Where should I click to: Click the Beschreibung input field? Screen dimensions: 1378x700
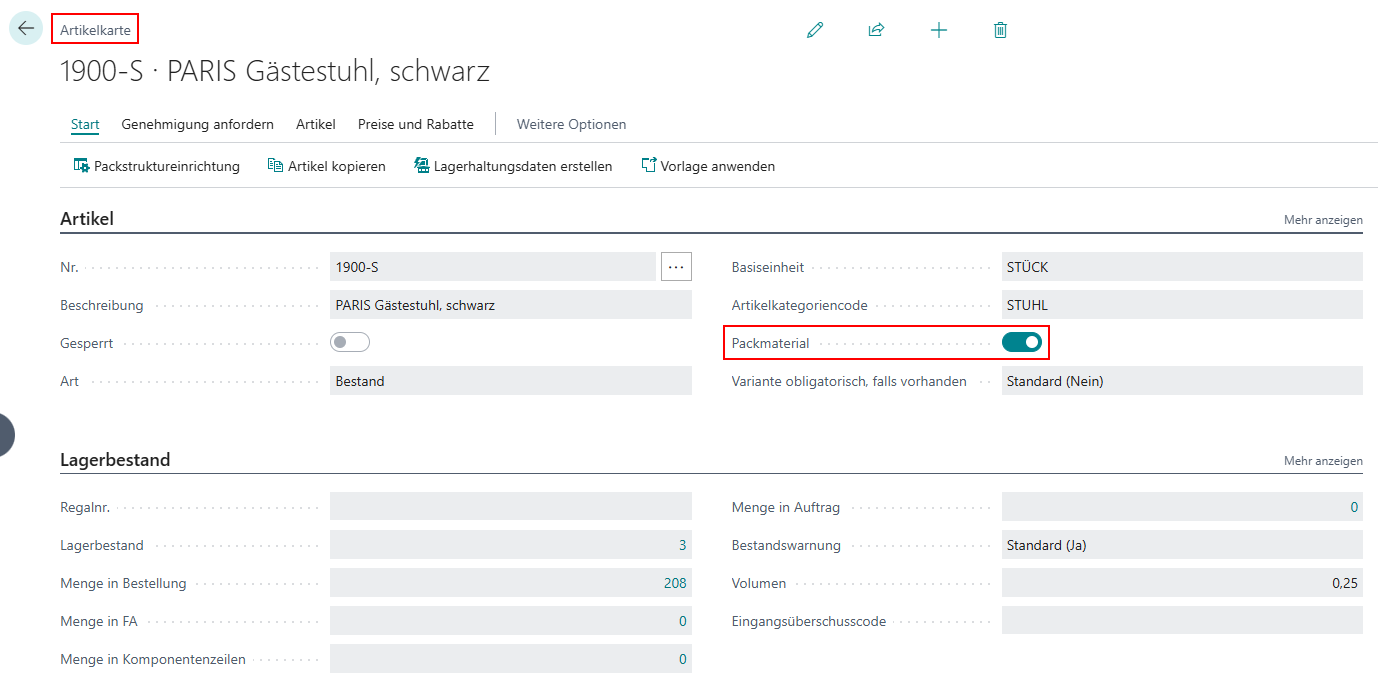tap(511, 305)
